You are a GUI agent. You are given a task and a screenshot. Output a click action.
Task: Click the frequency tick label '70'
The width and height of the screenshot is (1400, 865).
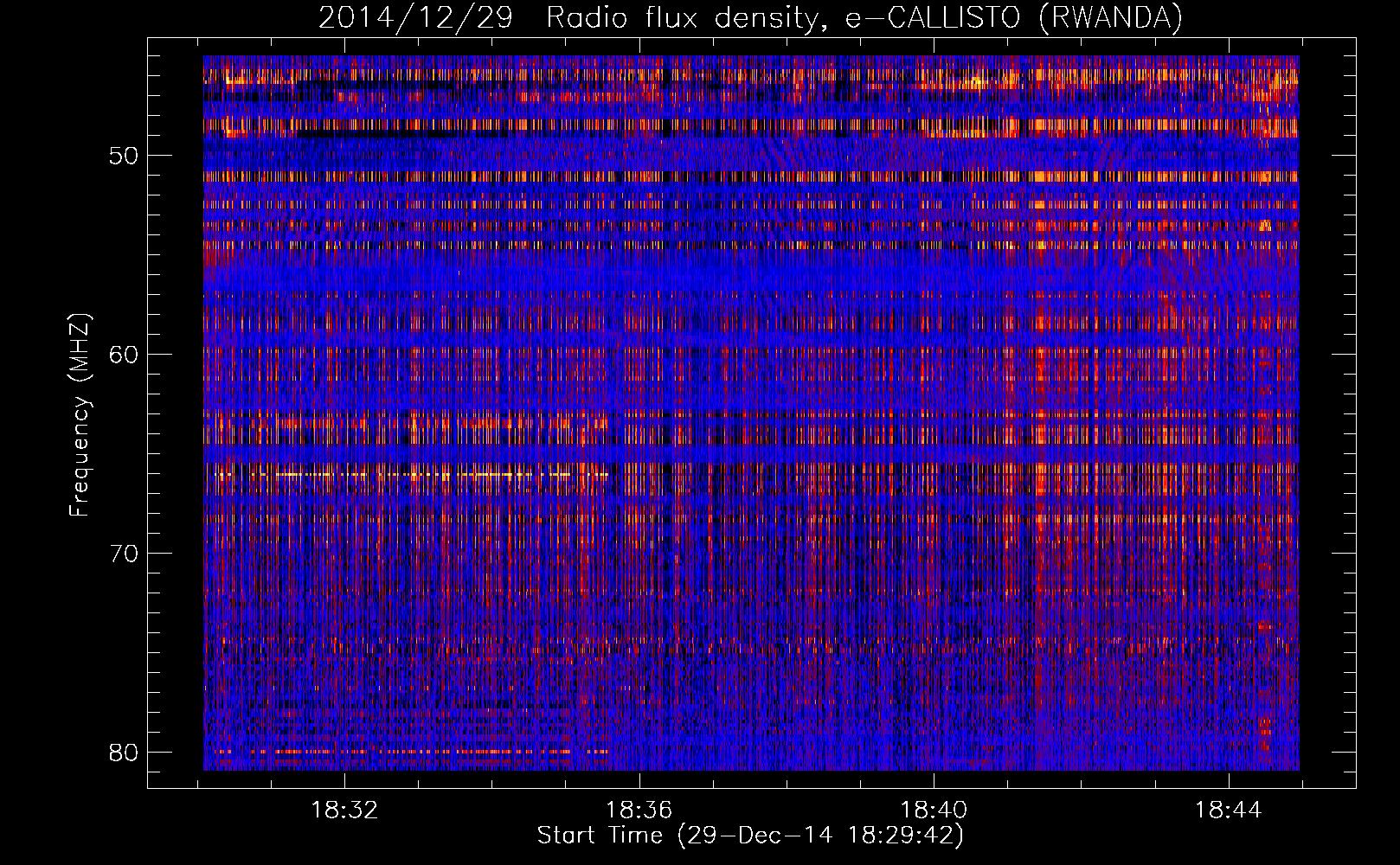[125, 554]
